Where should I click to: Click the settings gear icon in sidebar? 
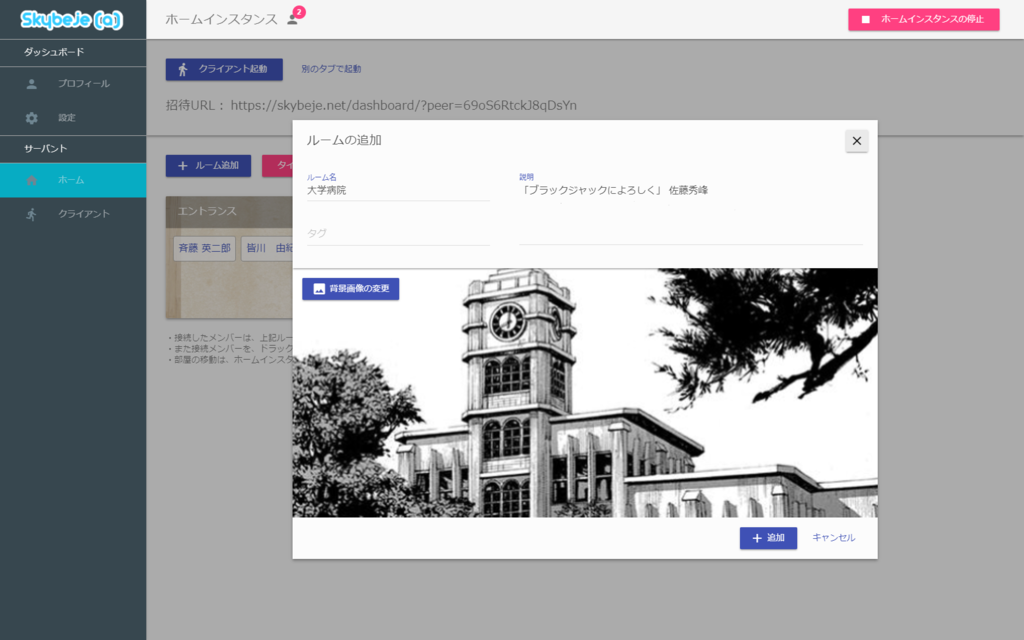pos(31,118)
